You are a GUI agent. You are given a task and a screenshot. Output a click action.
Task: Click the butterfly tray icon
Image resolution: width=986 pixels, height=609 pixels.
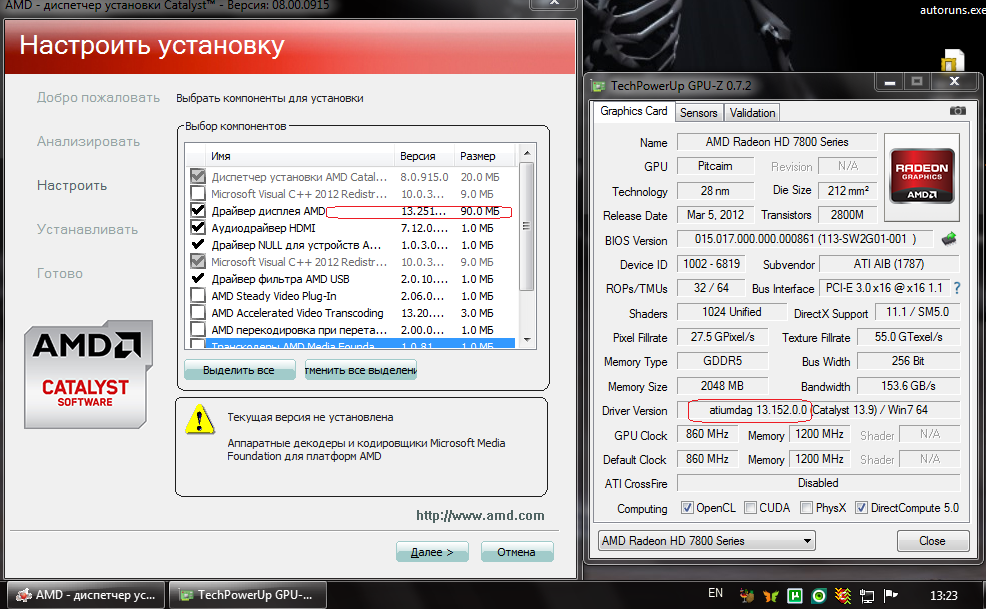tap(770, 595)
